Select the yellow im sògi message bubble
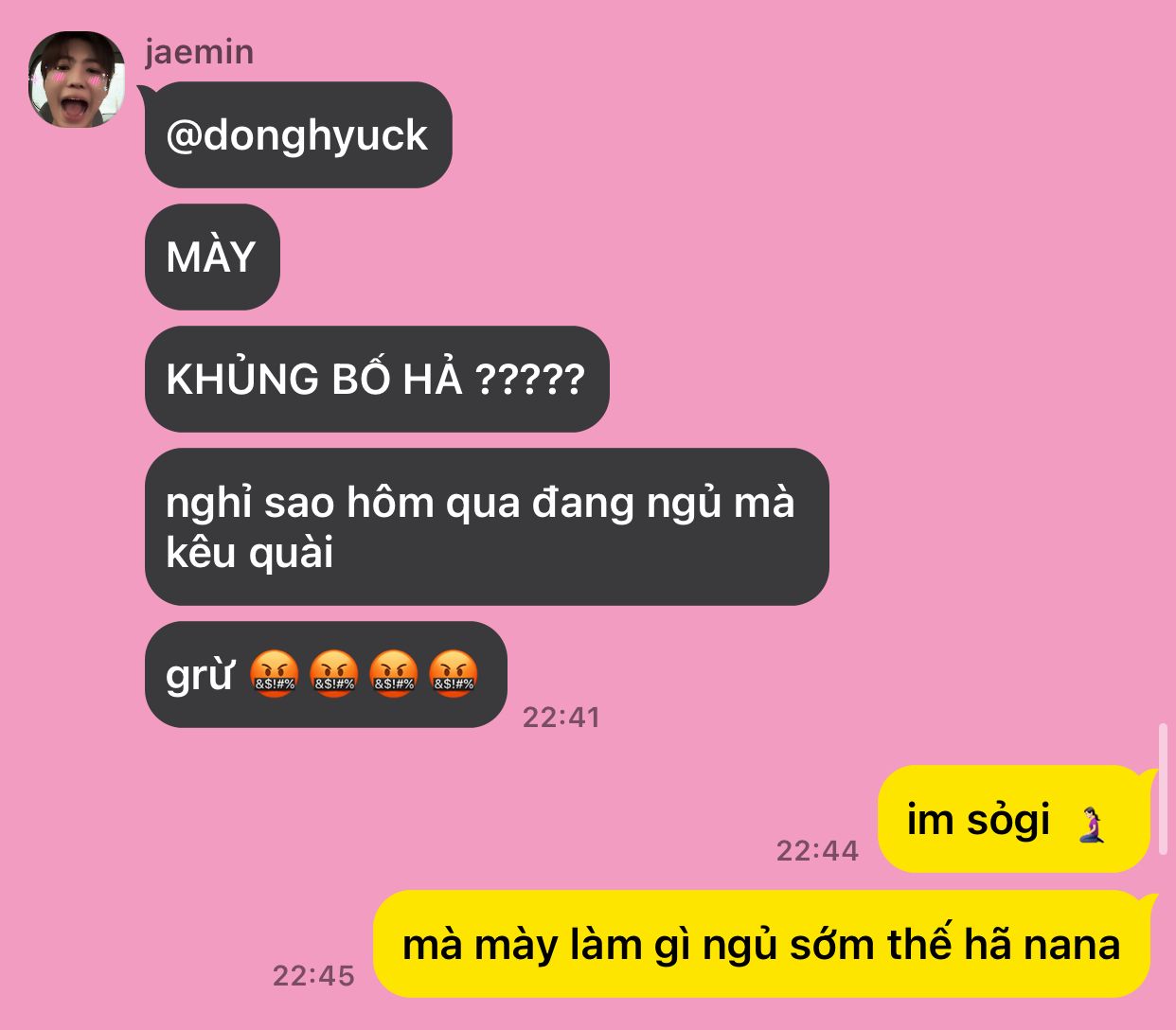This screenshot has height=1030, width=1176. [1013, 819]
